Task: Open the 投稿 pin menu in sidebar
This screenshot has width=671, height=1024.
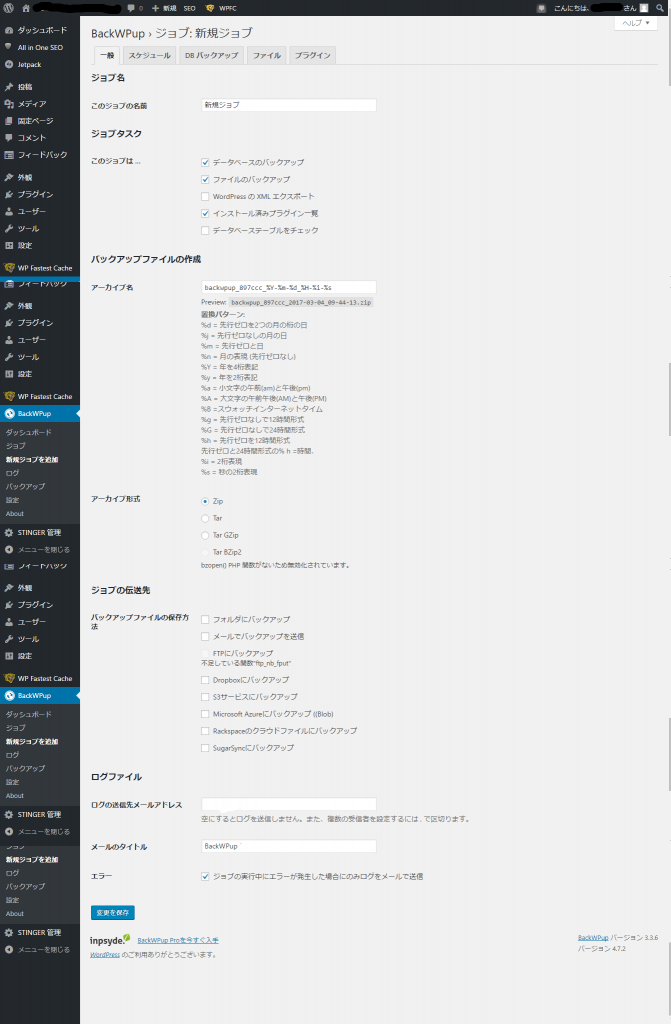Action: click(x=40, y=86)
